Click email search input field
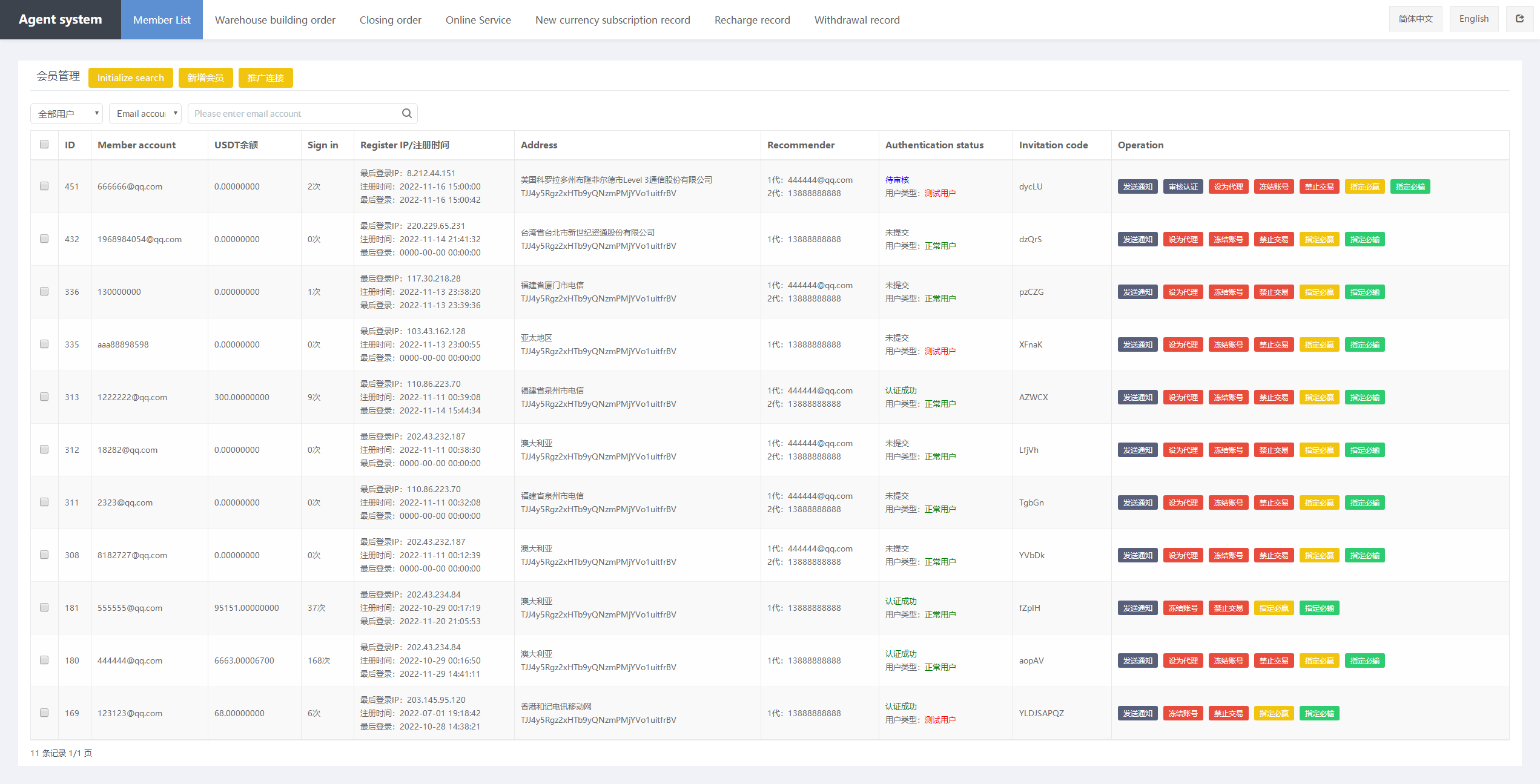The width and height of the screenshot is (1540, 784). tap(300, 113)
